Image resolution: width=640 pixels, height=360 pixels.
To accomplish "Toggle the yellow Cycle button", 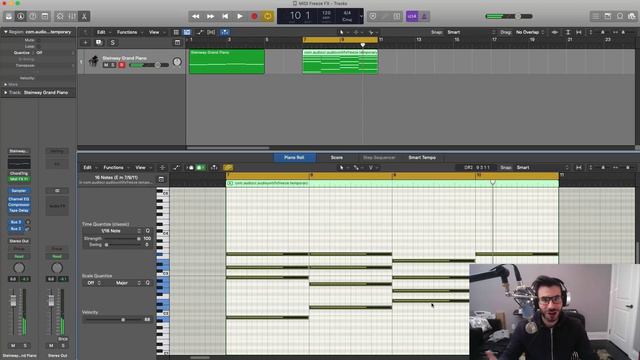I will (x=268, y=16).
